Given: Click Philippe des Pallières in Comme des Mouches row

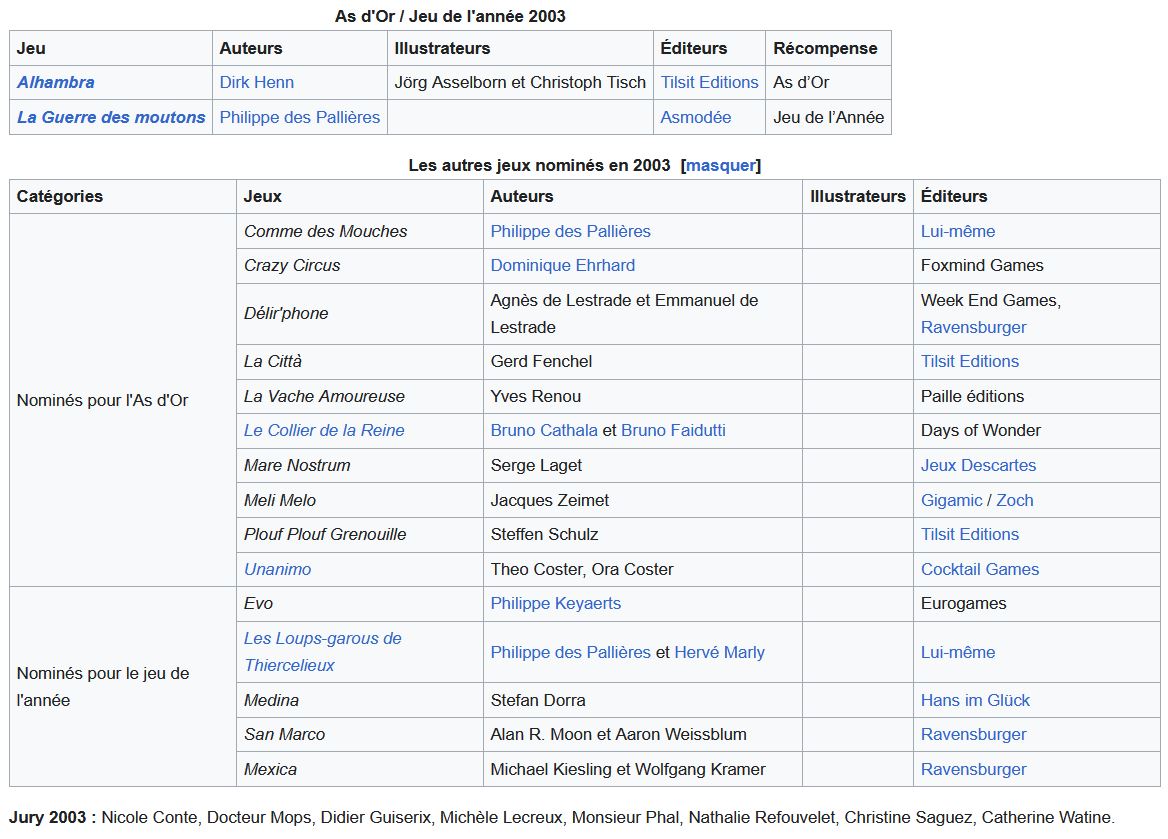Looking at the screenshot, I should tap(571, 232).
